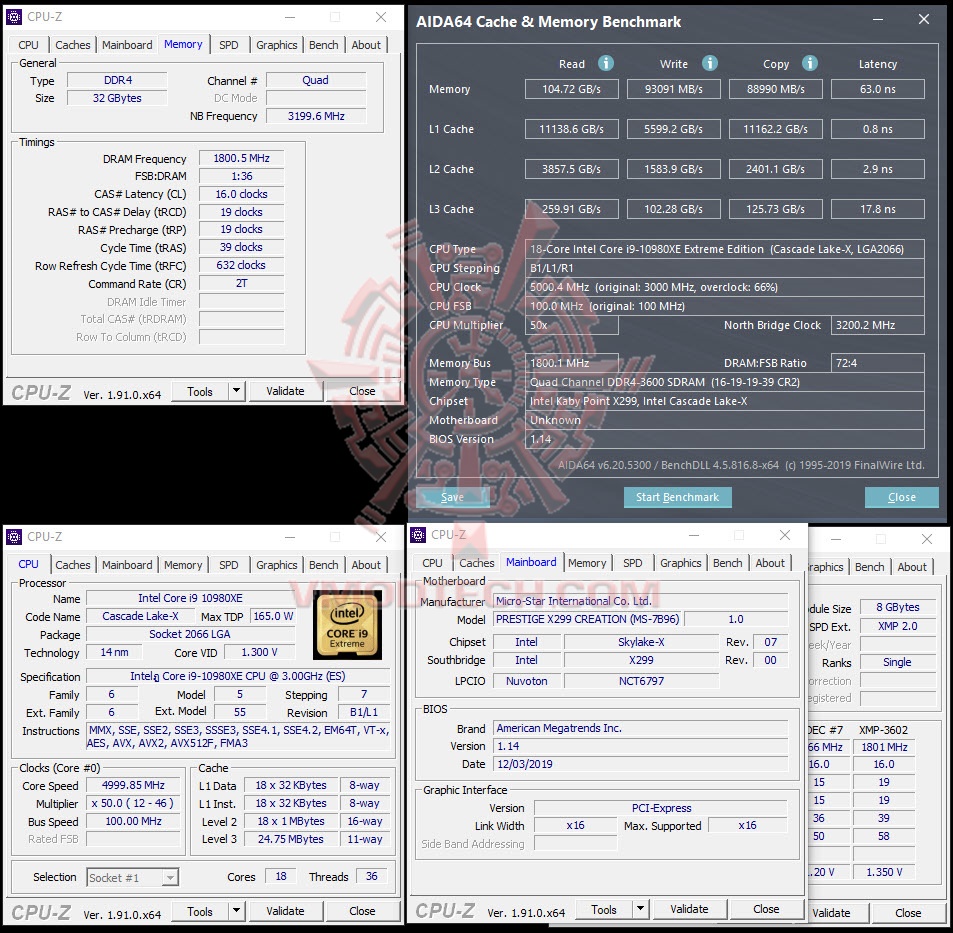The image size is (953, 933).
Task: Open Mainboard tab in top CPU-Z Memory window
Action: (127, 45)
